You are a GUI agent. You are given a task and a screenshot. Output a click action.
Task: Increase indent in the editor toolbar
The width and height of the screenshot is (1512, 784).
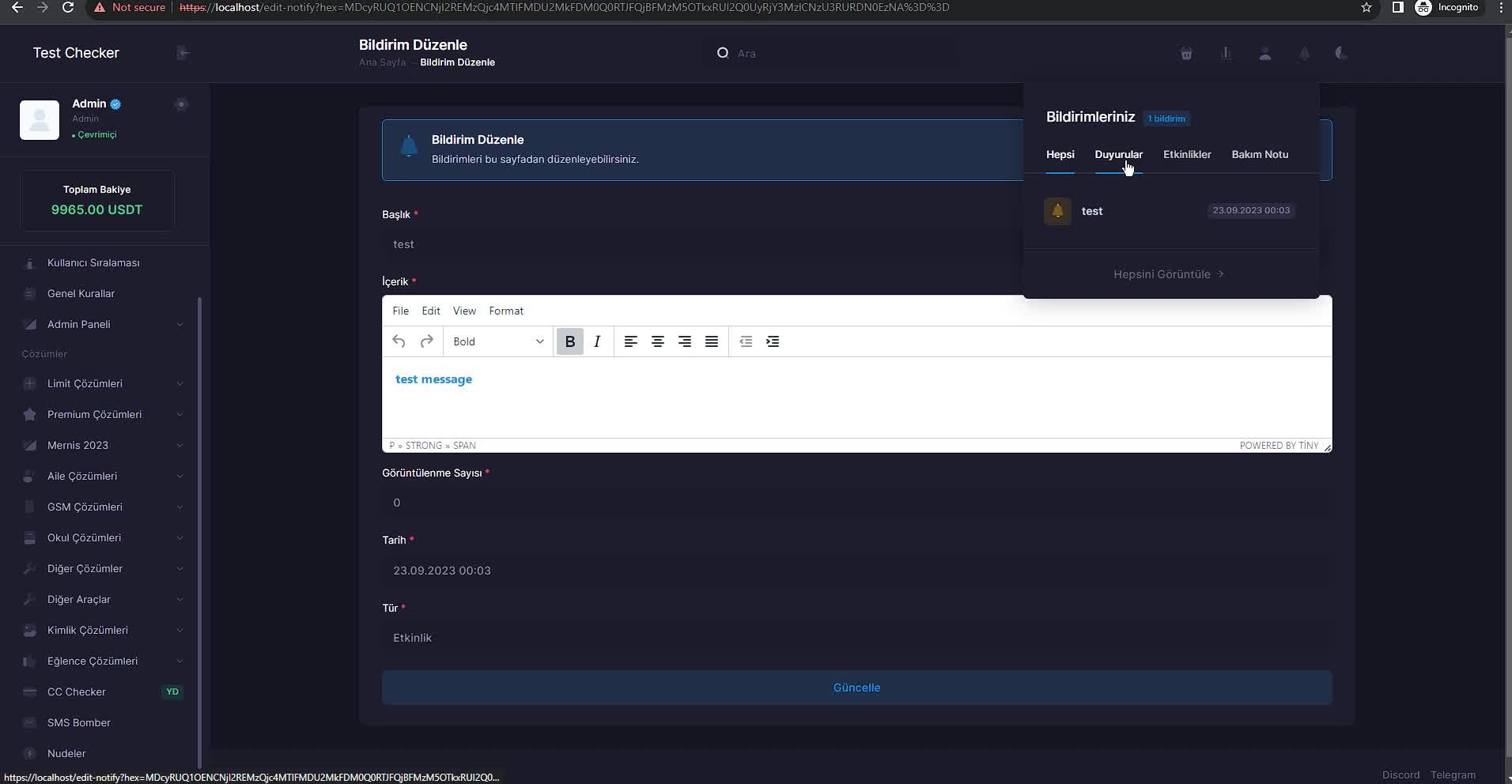coord(773,341)
